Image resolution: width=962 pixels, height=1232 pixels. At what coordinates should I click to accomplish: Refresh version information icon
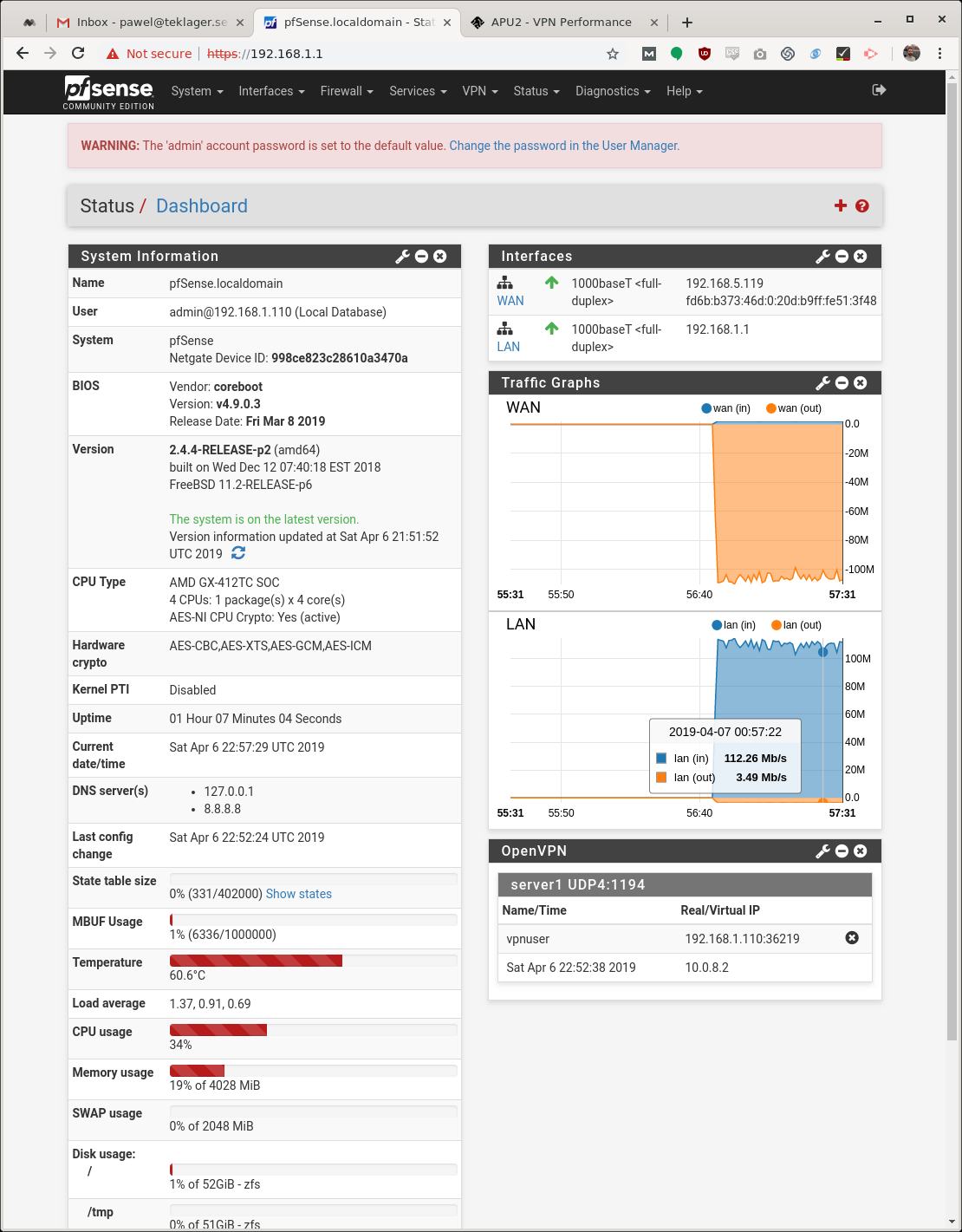coord(238,553)
